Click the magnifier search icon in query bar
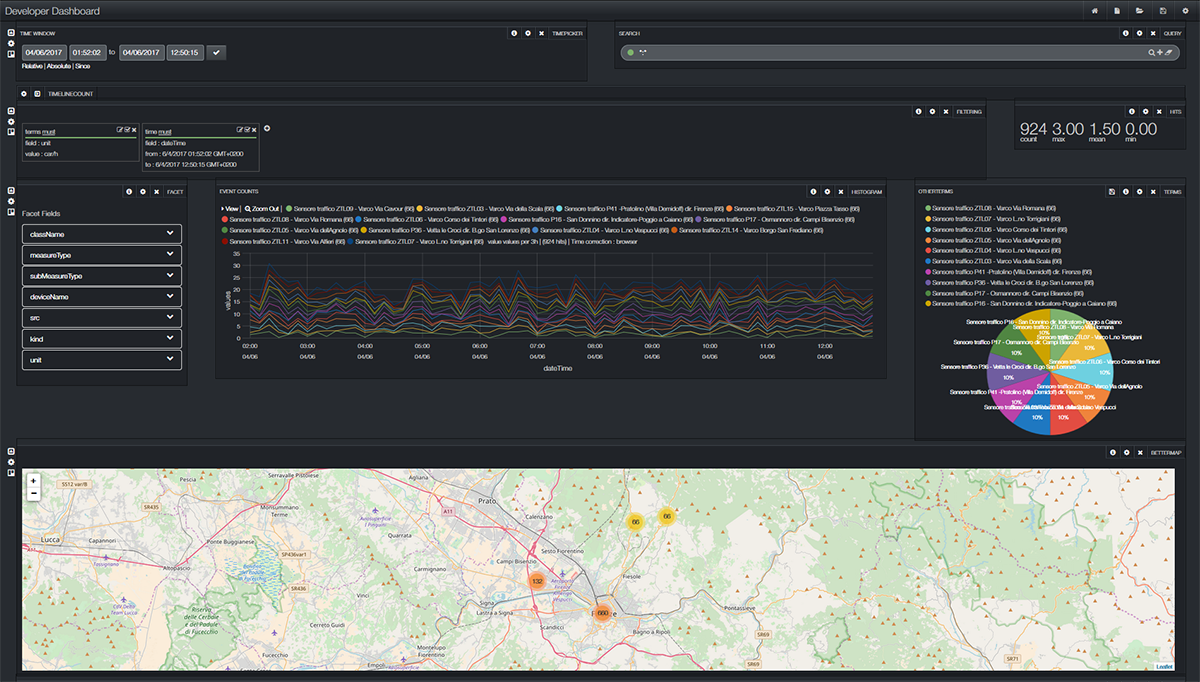Screen dimensions: 1200x682 pyautogui.click(x=1151, y=52)
